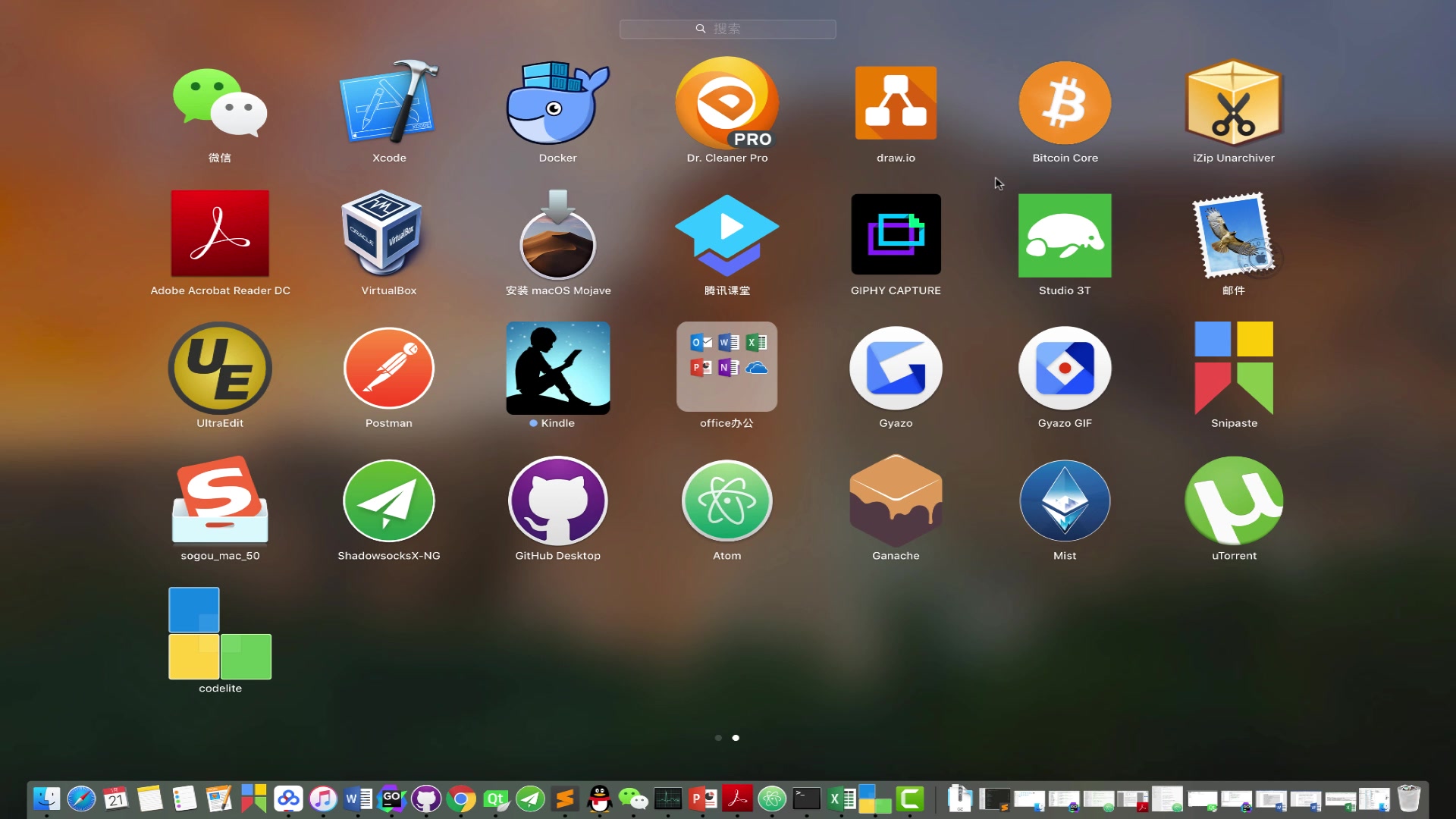The image size is (1456, 819).
Task: Open Ganache app icon
Action: 896,501
